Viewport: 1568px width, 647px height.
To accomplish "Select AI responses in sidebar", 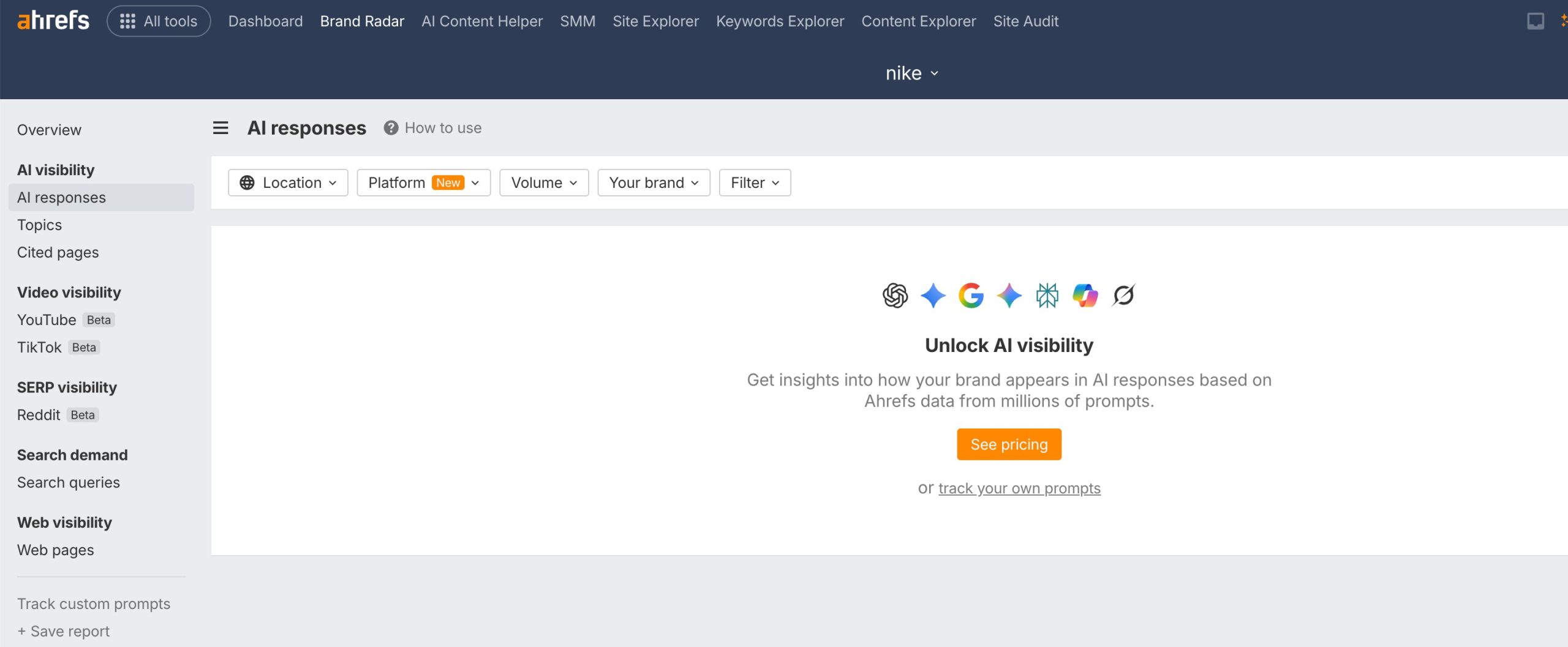I will tap(101, 197).
